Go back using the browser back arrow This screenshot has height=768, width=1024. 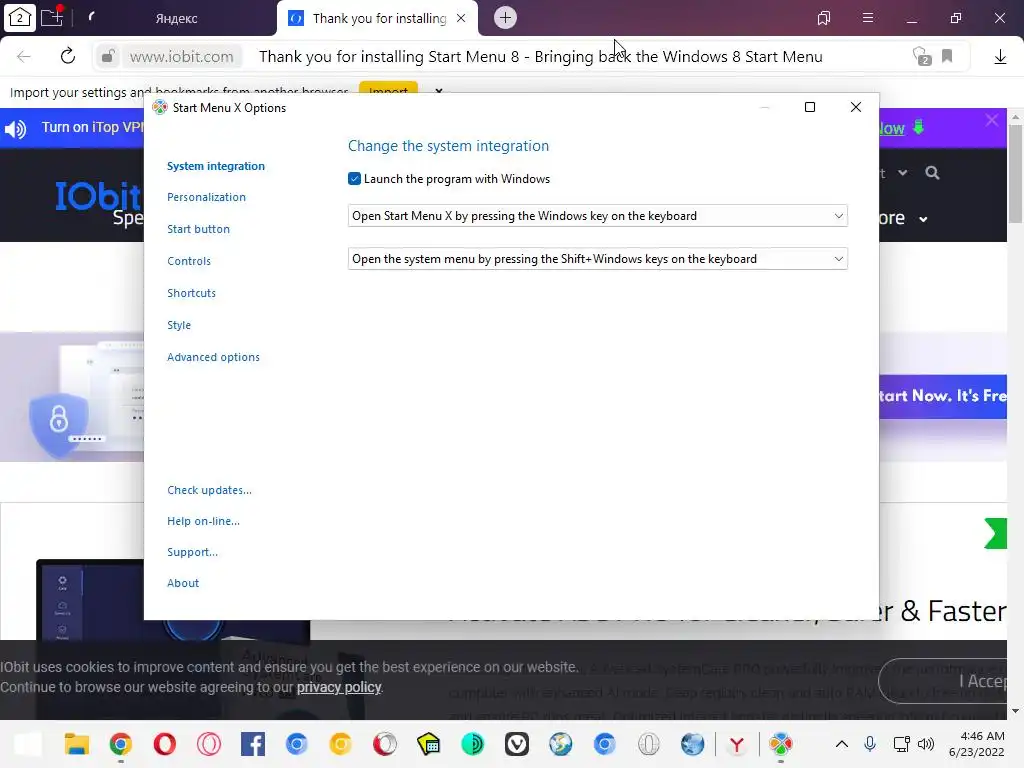coord(24,56)
